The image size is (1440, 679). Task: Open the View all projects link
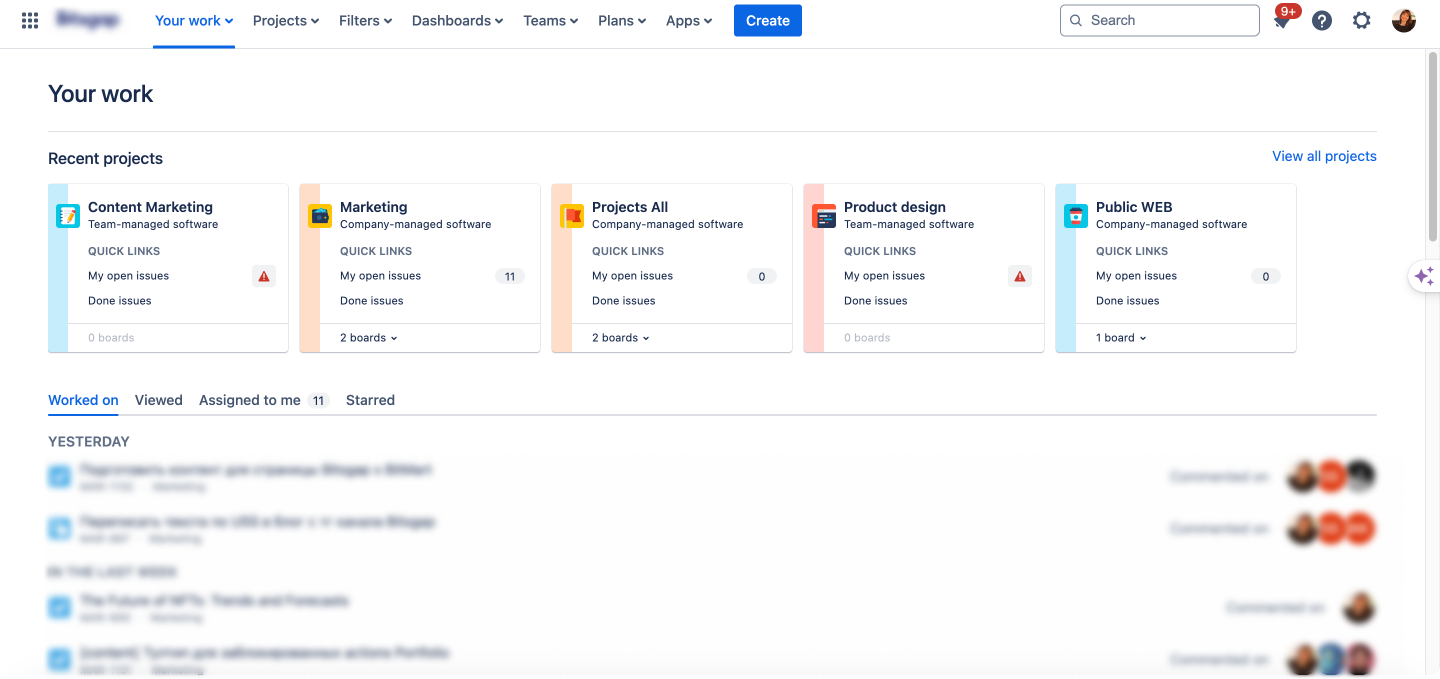[x=1324, y=156]
